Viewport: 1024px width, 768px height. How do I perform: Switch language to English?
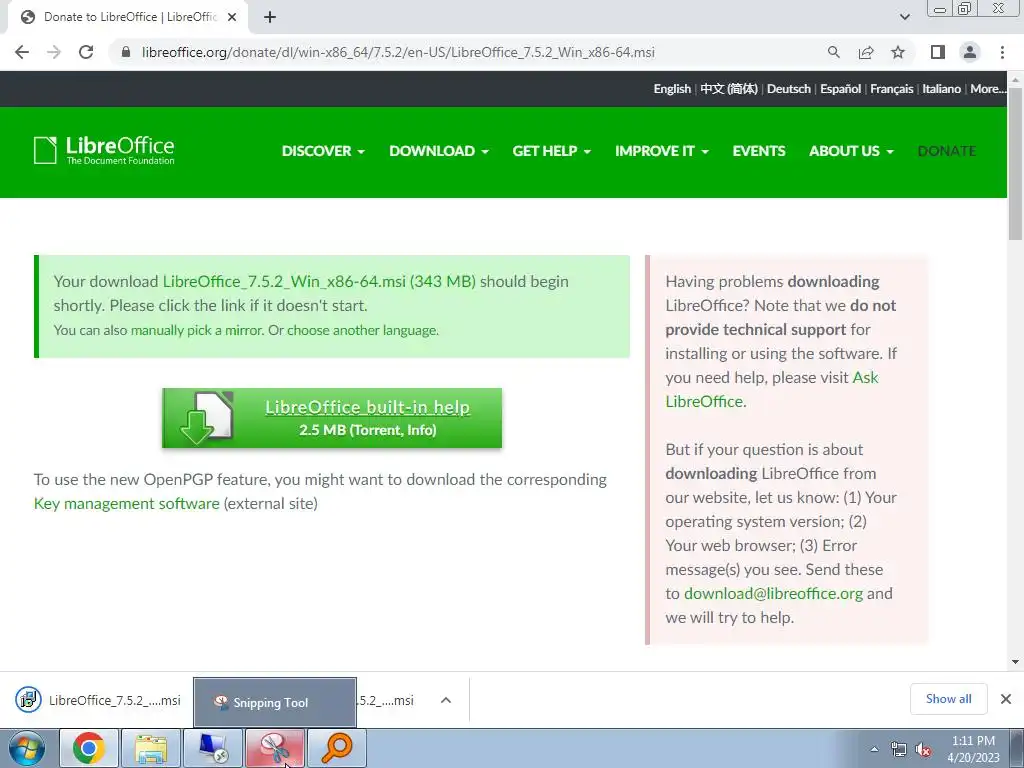pos(672,89)
